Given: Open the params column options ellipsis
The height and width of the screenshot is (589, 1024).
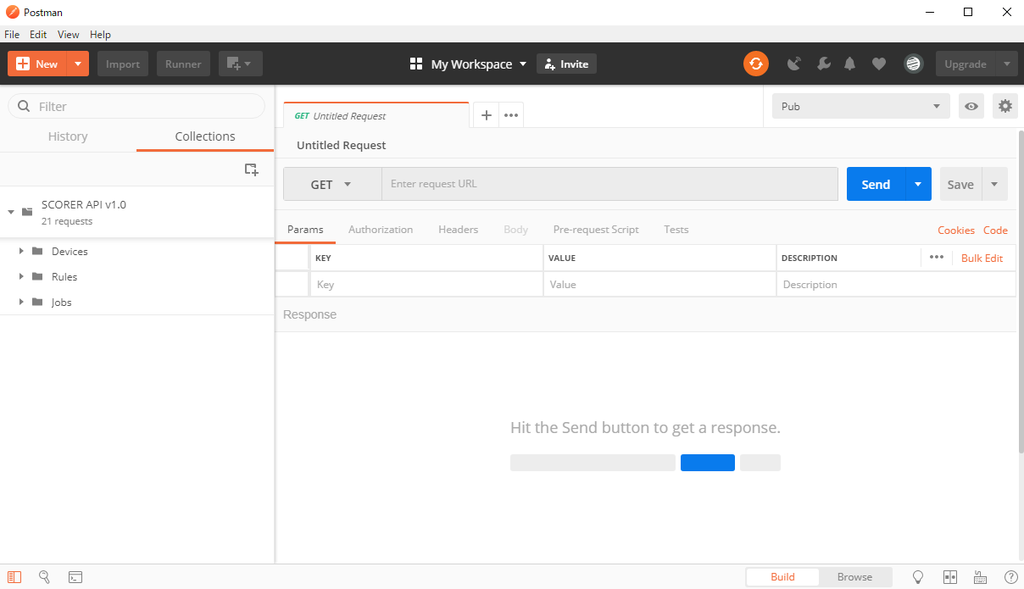Looking at the screenshot, I should [936, 257].
